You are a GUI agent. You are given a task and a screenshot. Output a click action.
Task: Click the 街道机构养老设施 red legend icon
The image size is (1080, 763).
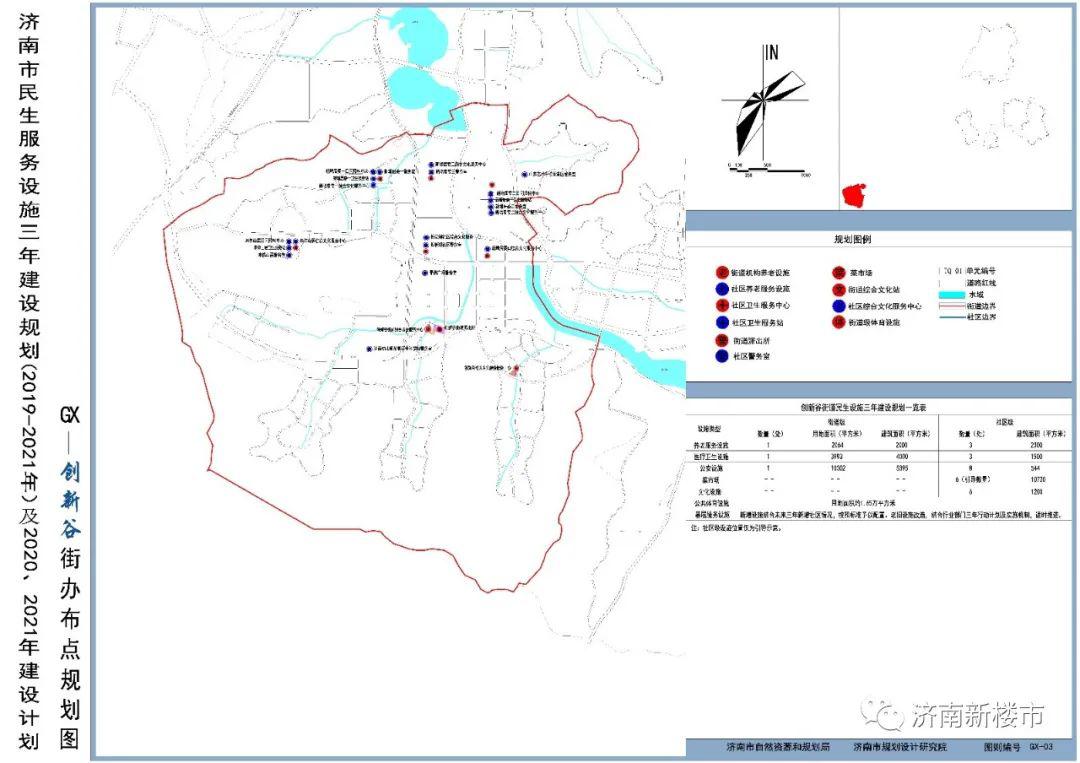(x=722, y=272)
